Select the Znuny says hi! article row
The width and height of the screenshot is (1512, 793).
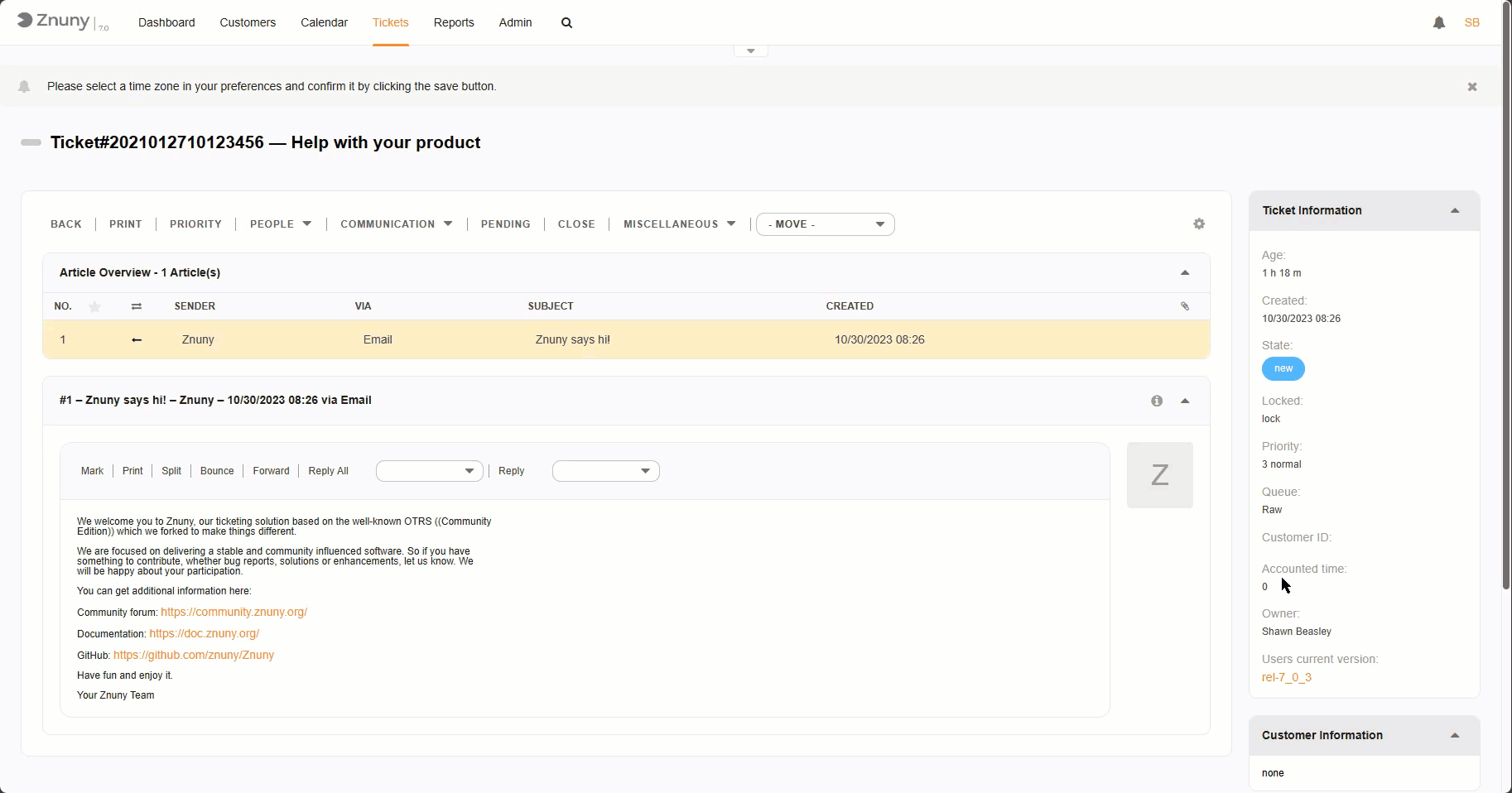(x=572, y=340)
